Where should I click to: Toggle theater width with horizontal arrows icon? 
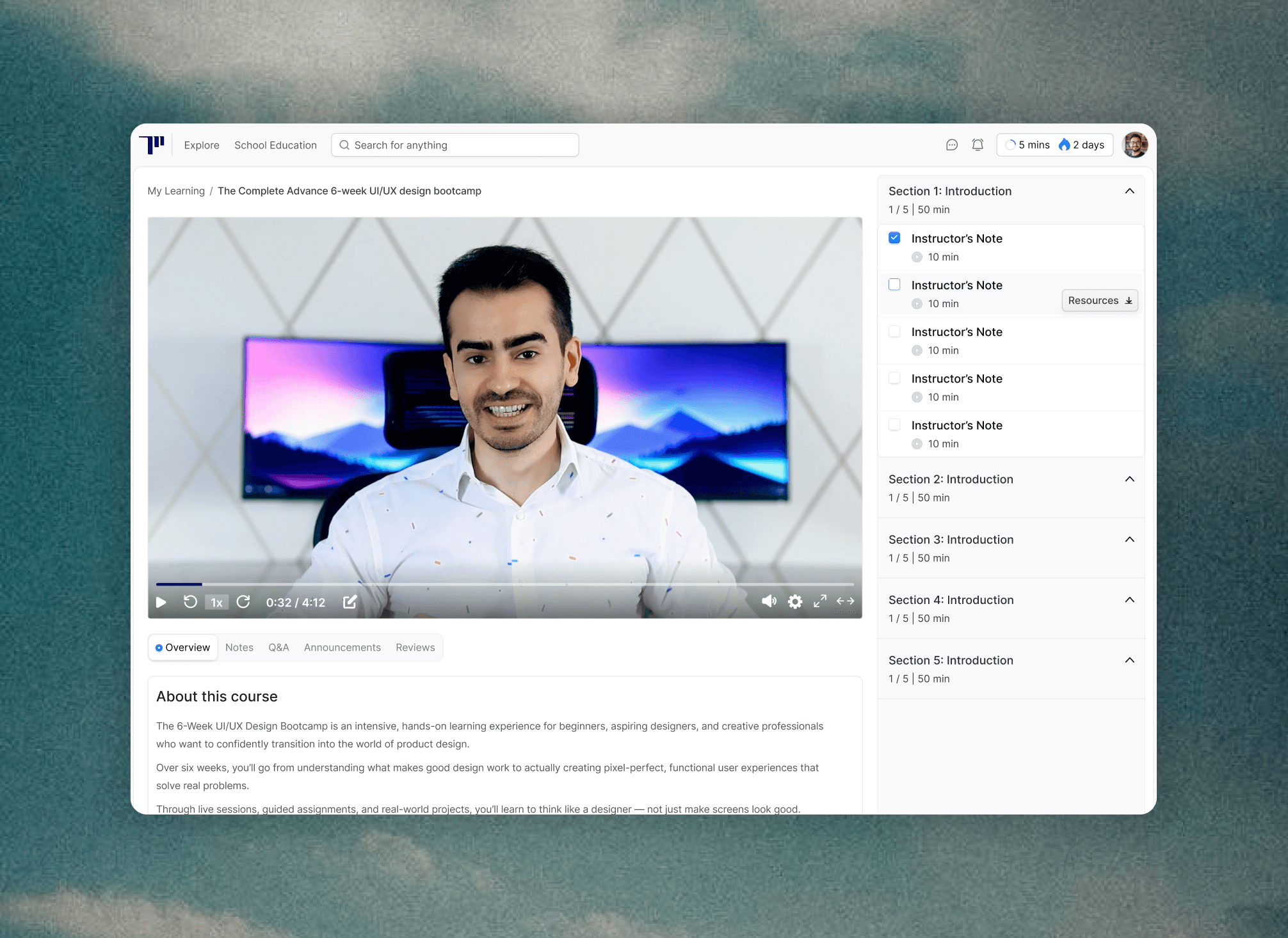845,601
